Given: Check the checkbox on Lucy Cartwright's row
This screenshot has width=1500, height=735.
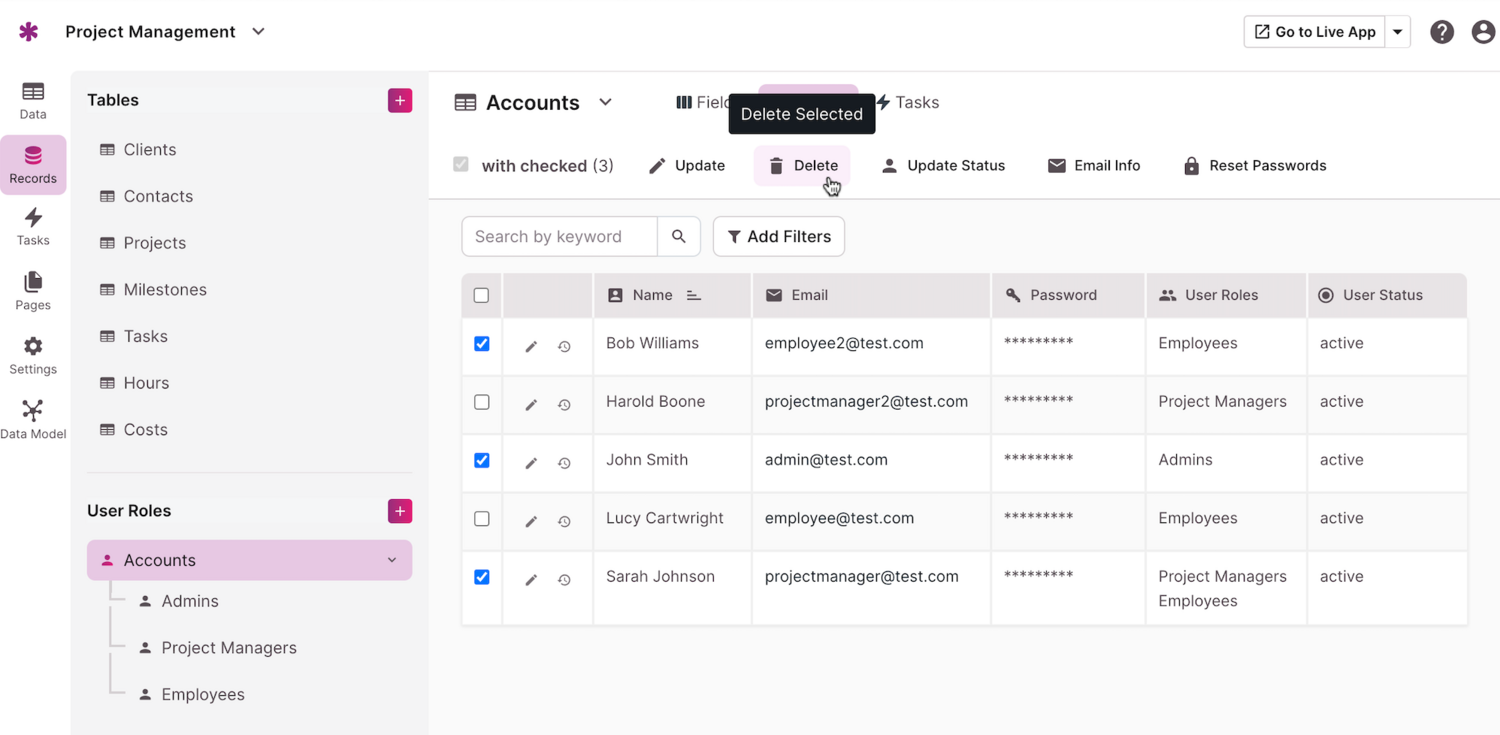Looking at the screenshot, I should click(x=481, y=519).
